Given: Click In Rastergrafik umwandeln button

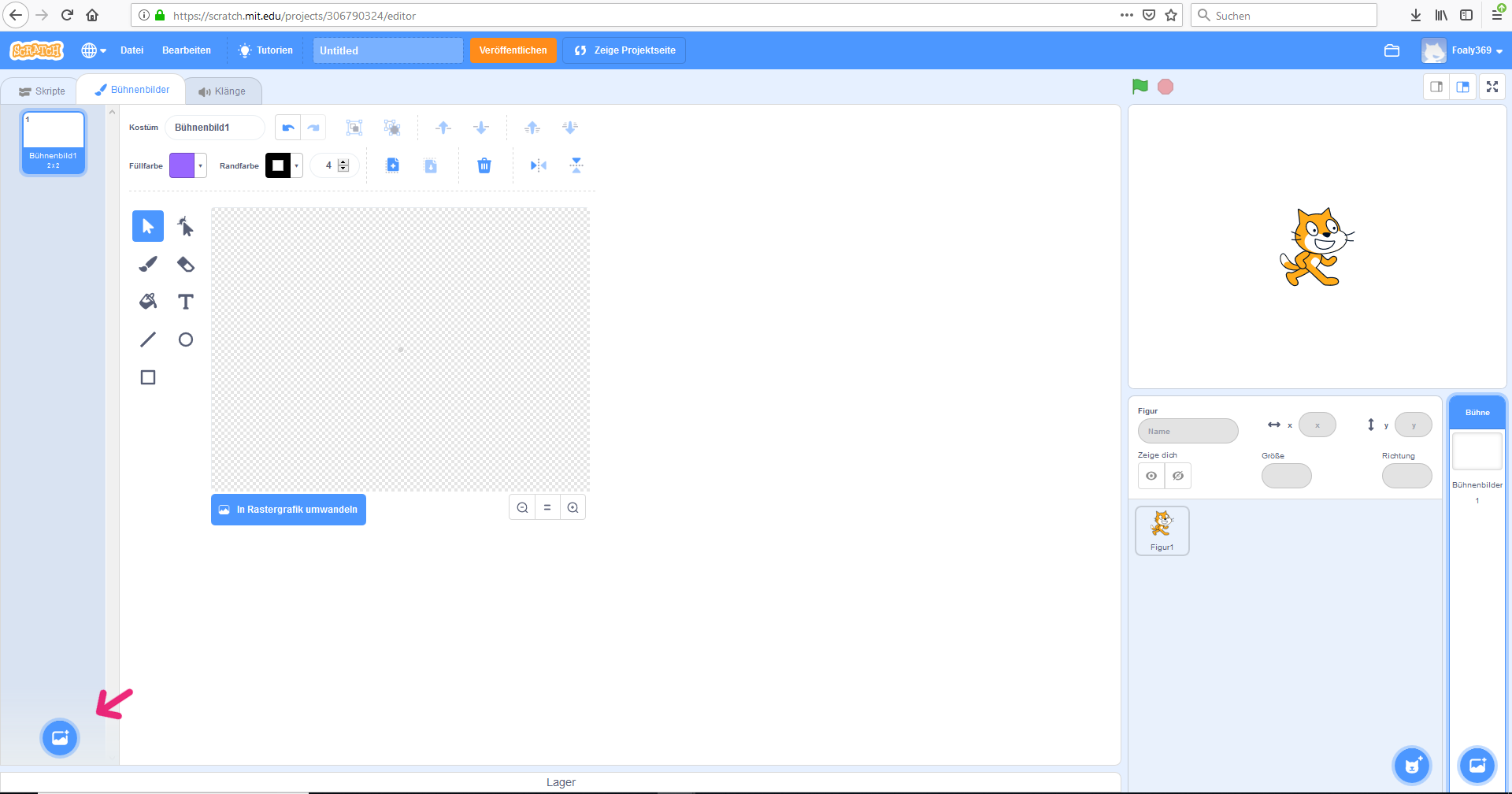Looking at the screenshot, I should [x=288, y=510].
